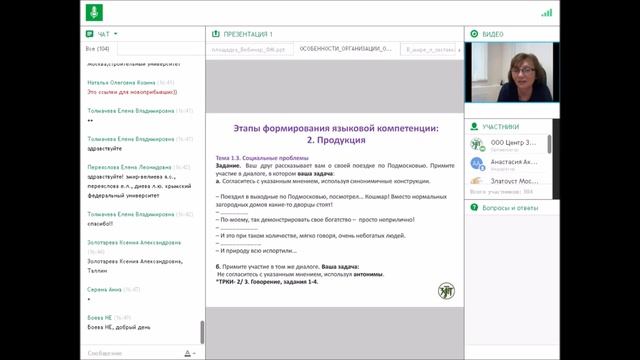This screenshot has width=640, height=360.
Task: Click the ПРЕЗЕНТАЦИЯ 1 panel title
Action: pyautogui.click(x=248, y=34)
